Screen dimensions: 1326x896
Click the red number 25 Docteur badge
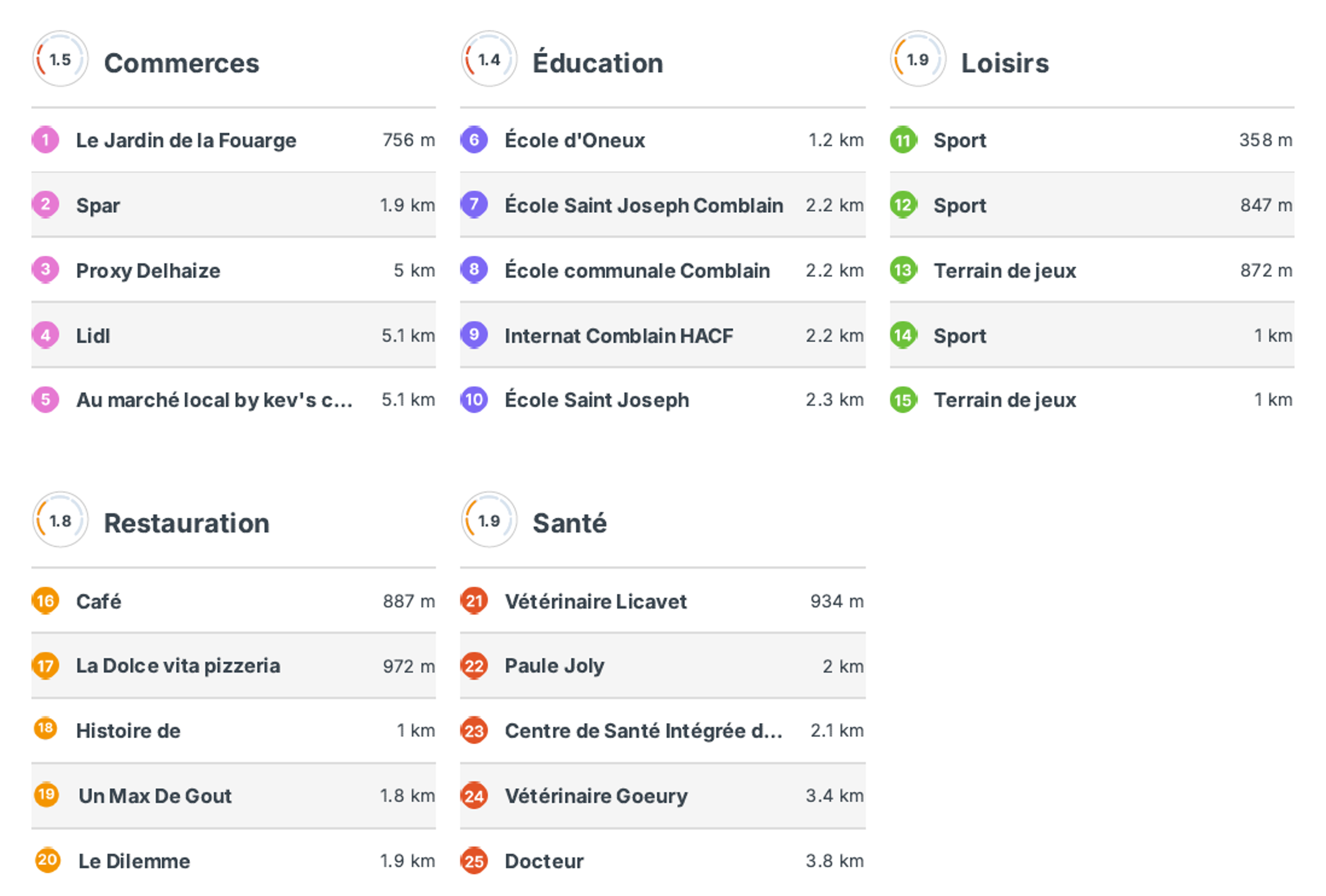474,861
